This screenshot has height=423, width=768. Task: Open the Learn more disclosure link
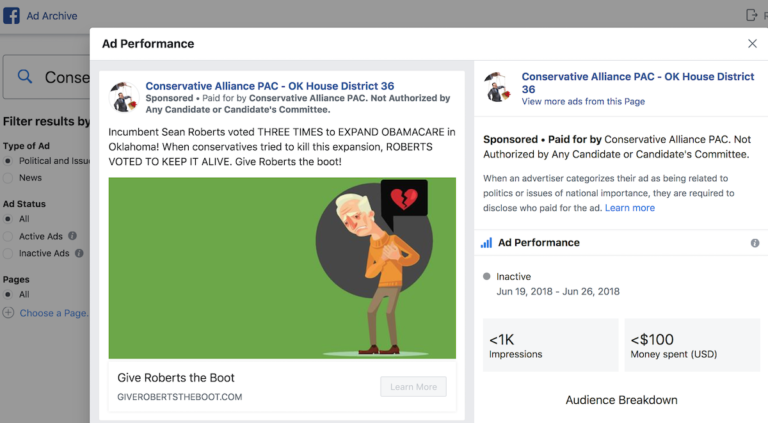coord(630,208)
